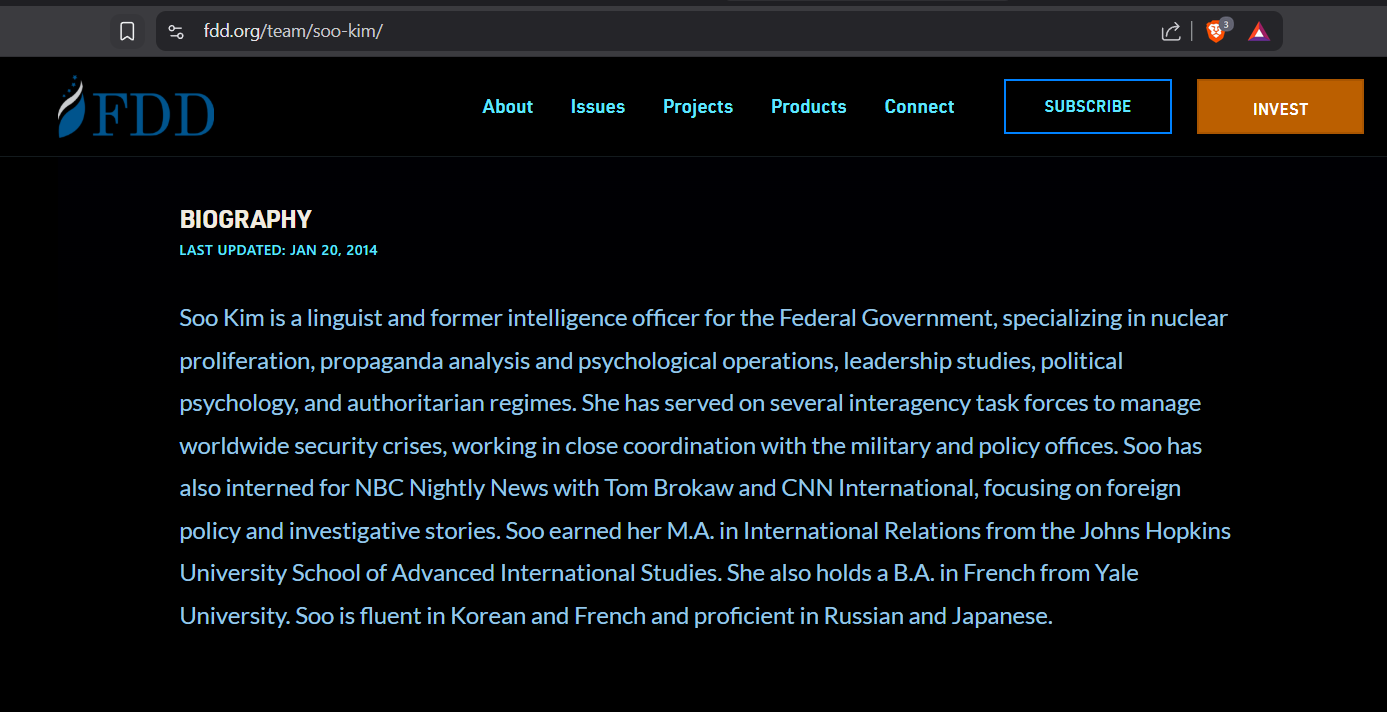Click 'LAST UPDATED: JAN 20, 2014' text
The width and height of the screenshot is (1387, 712).
pyautogui.click(x=279, y=250)
